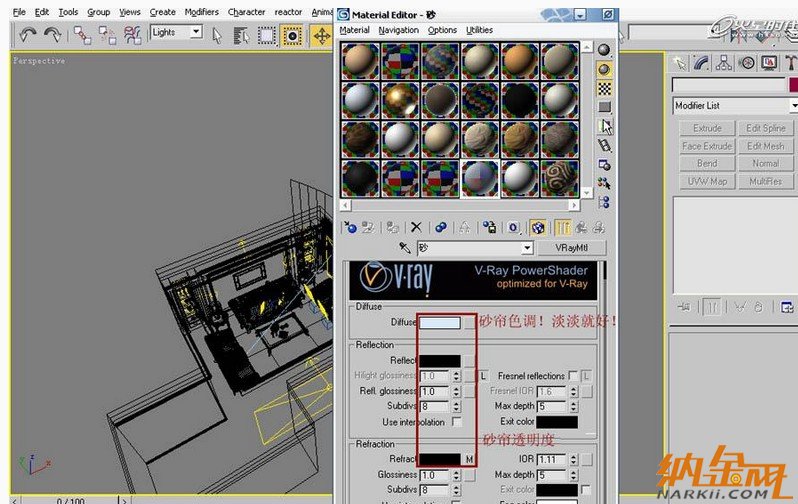The width and height of the screenshot is (798, 504).
Task: Open the Navigation menu in Material Editor
Action: point(398,30)
